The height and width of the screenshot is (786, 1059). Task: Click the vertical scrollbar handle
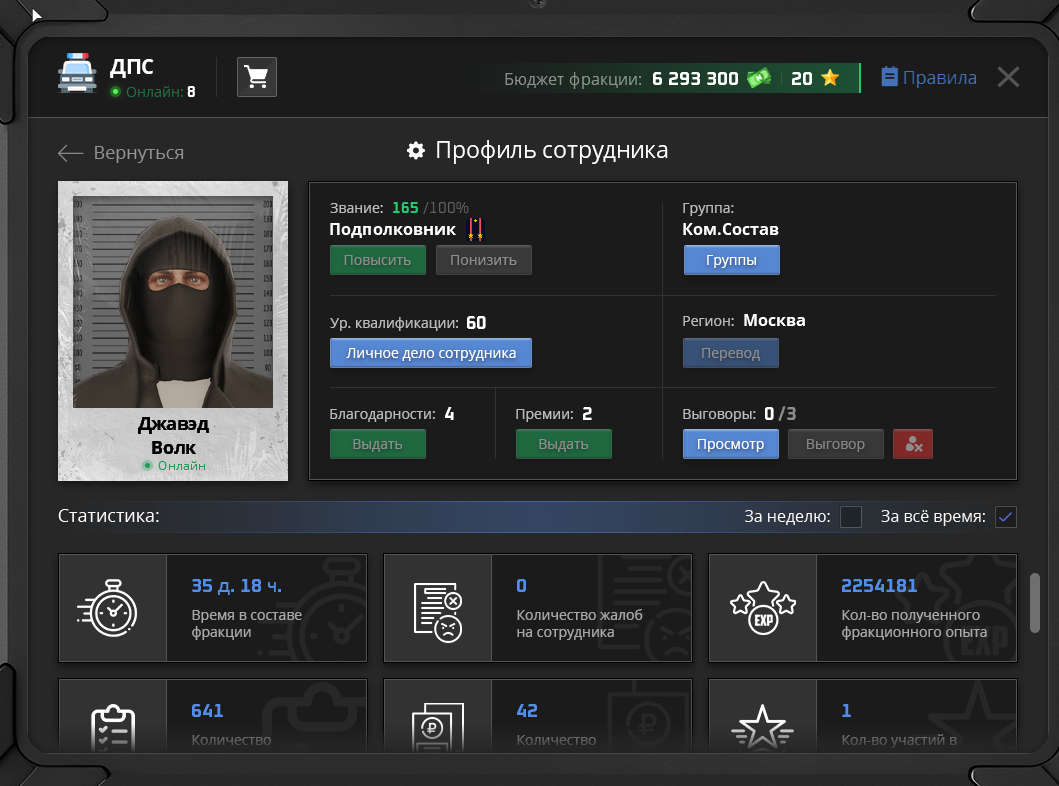point(1035,602)
